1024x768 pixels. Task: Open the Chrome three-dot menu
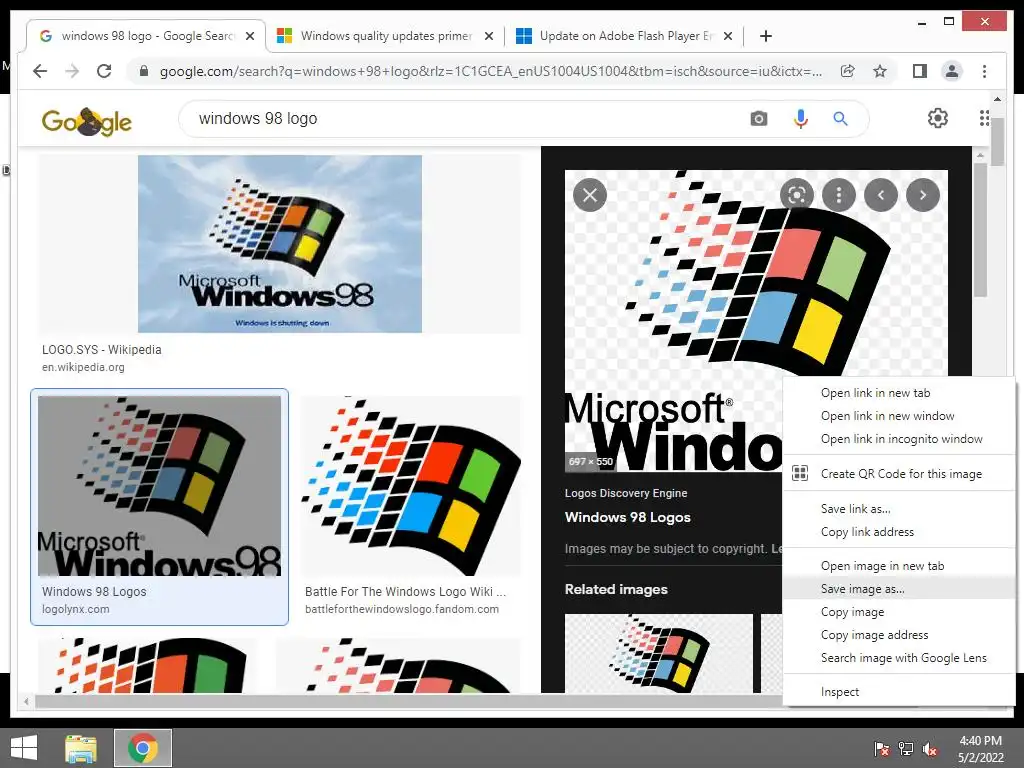984,71
